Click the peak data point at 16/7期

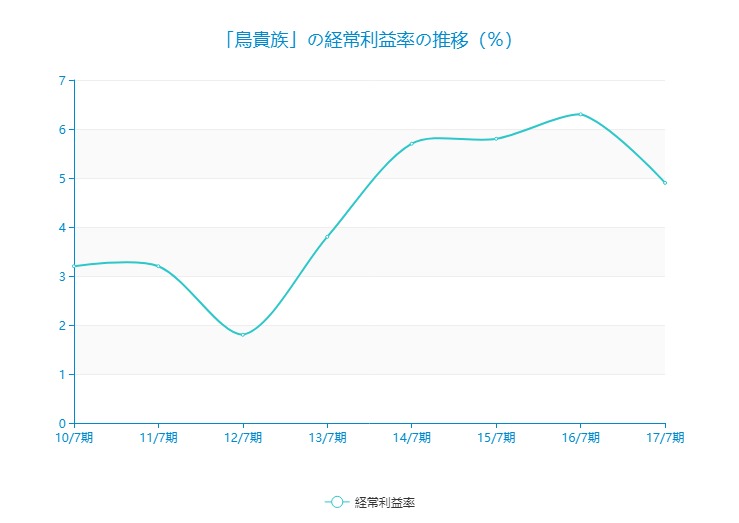pos(580,114)
